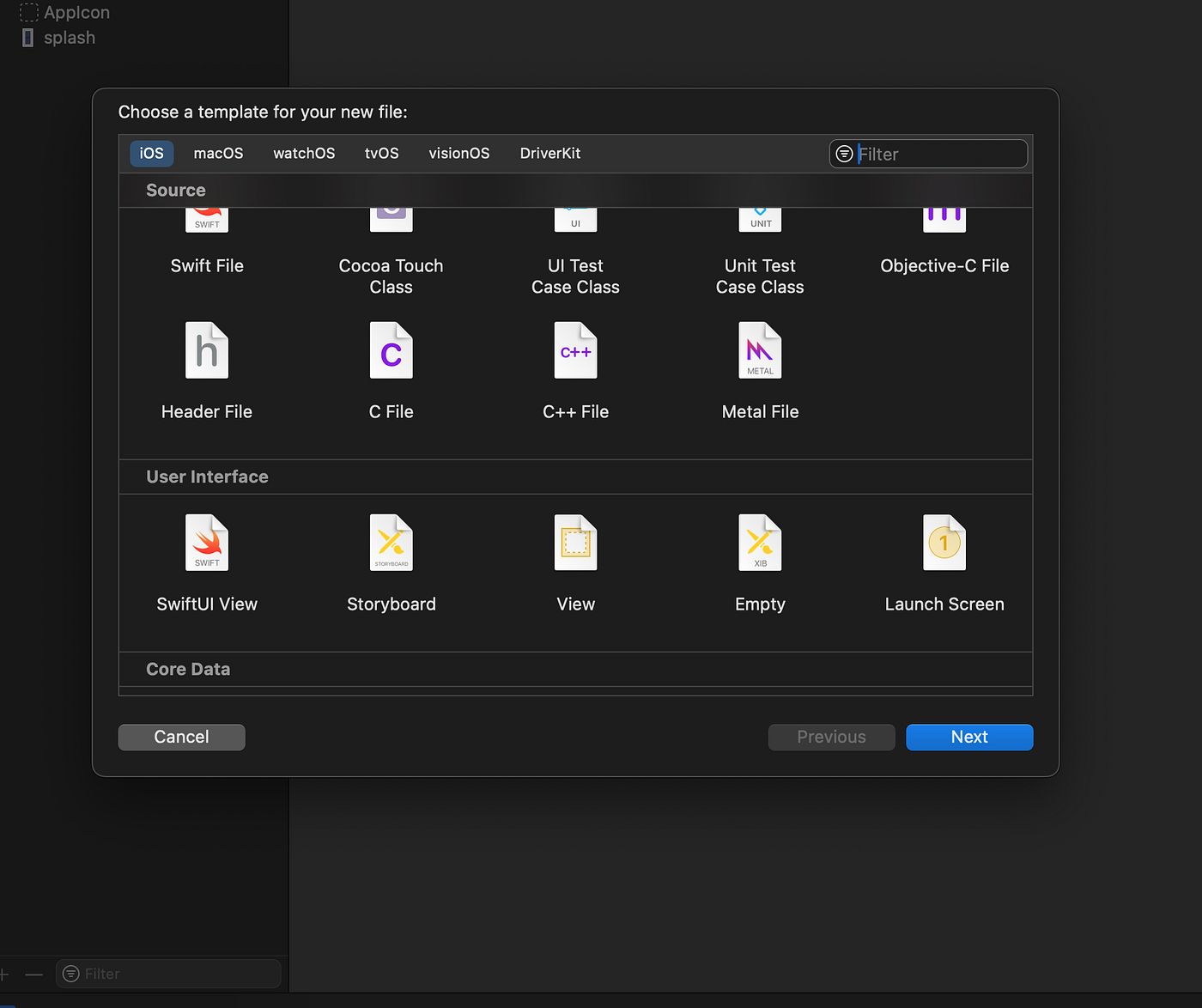This screenshot has width=1202, height=1008.
Task: Select the Unit Test Case Class template
Action: click(x=760, y=220)
